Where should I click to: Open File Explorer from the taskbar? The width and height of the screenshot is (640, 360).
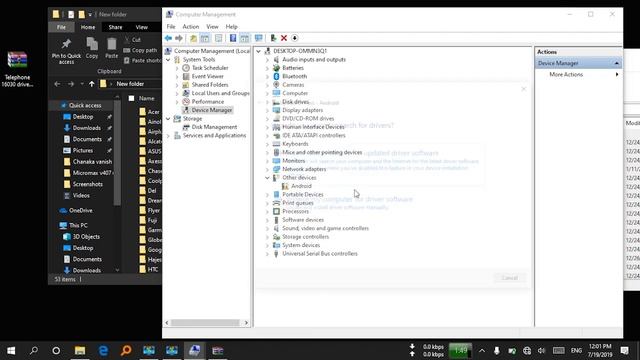coord(80,351)
